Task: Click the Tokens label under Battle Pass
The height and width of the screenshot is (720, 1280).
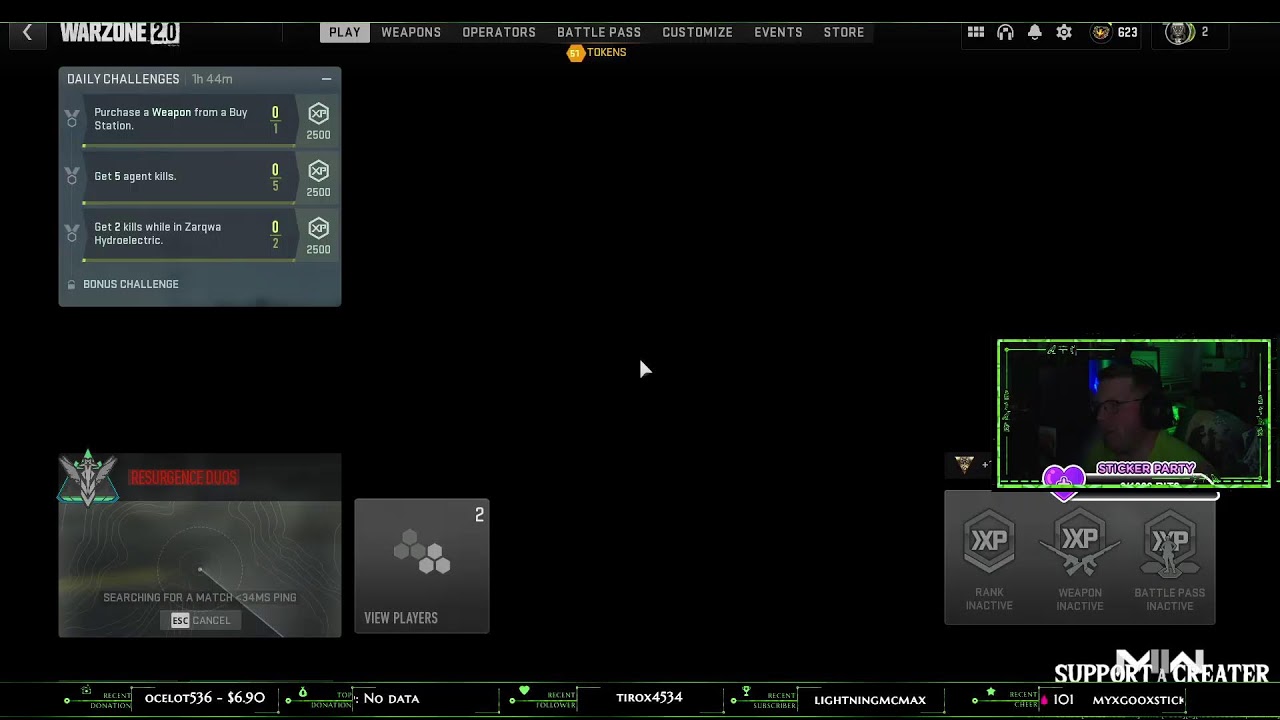Action: pyautogui.click(x=607, y=53)
